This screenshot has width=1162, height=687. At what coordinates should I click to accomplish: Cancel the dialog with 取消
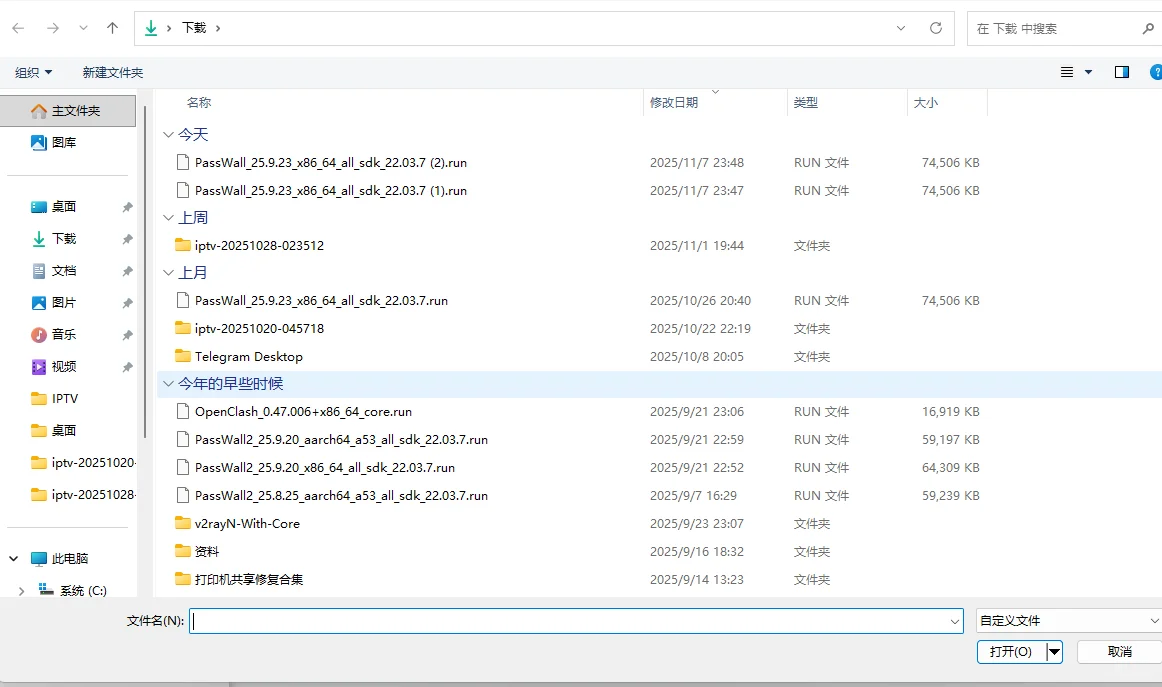click(1120, 651)
